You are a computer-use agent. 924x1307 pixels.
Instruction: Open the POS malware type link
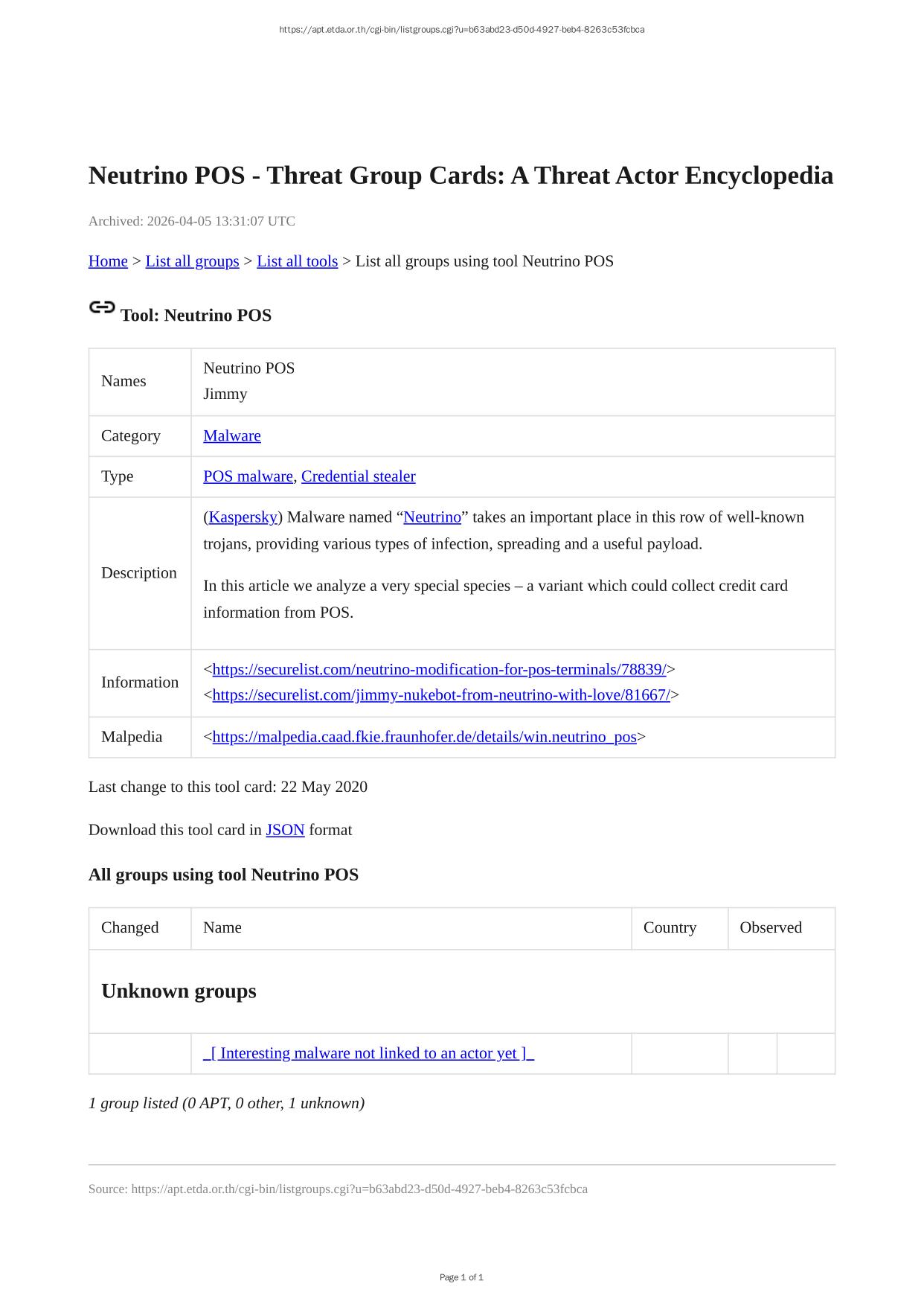[248, 476]
